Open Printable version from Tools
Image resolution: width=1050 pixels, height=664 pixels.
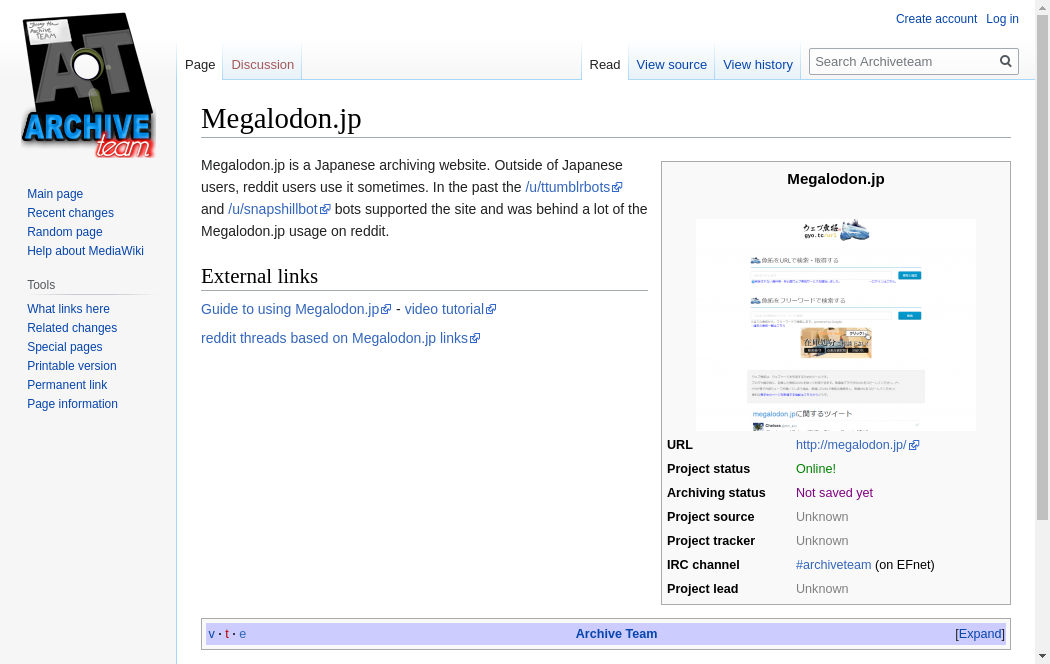click(x=71, y=366)
